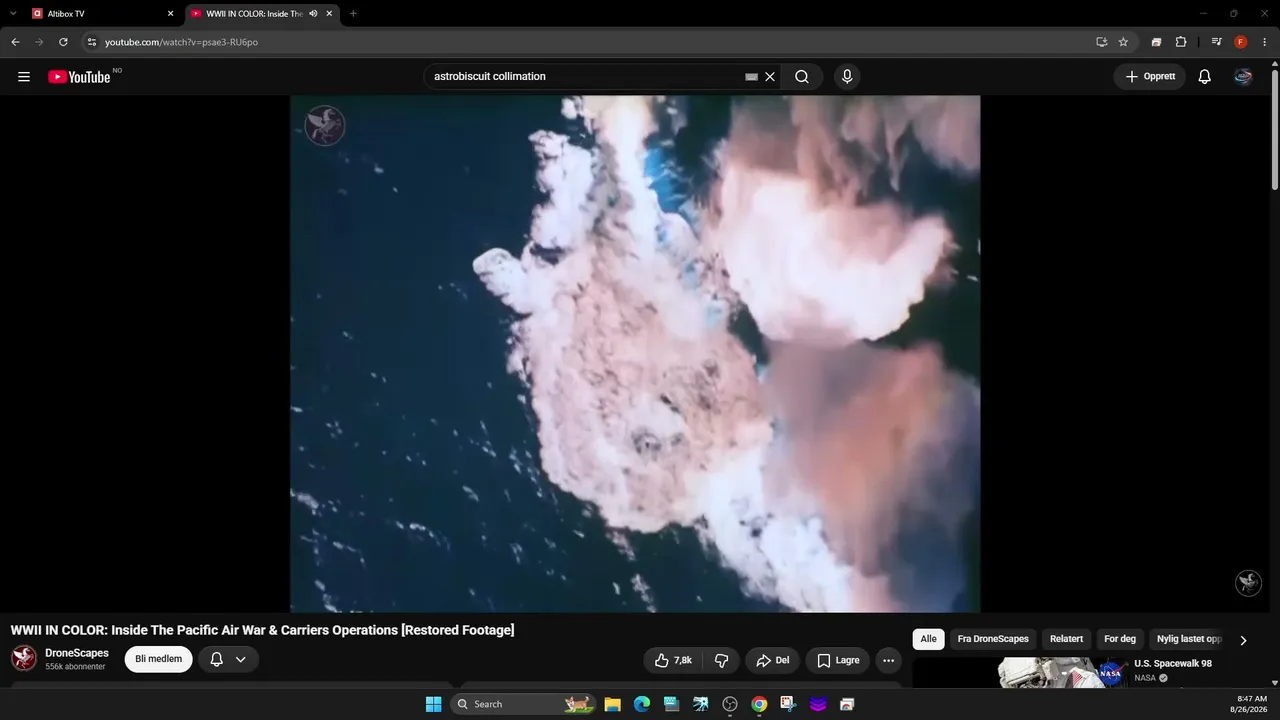Start voice search with the microphone

847,77
